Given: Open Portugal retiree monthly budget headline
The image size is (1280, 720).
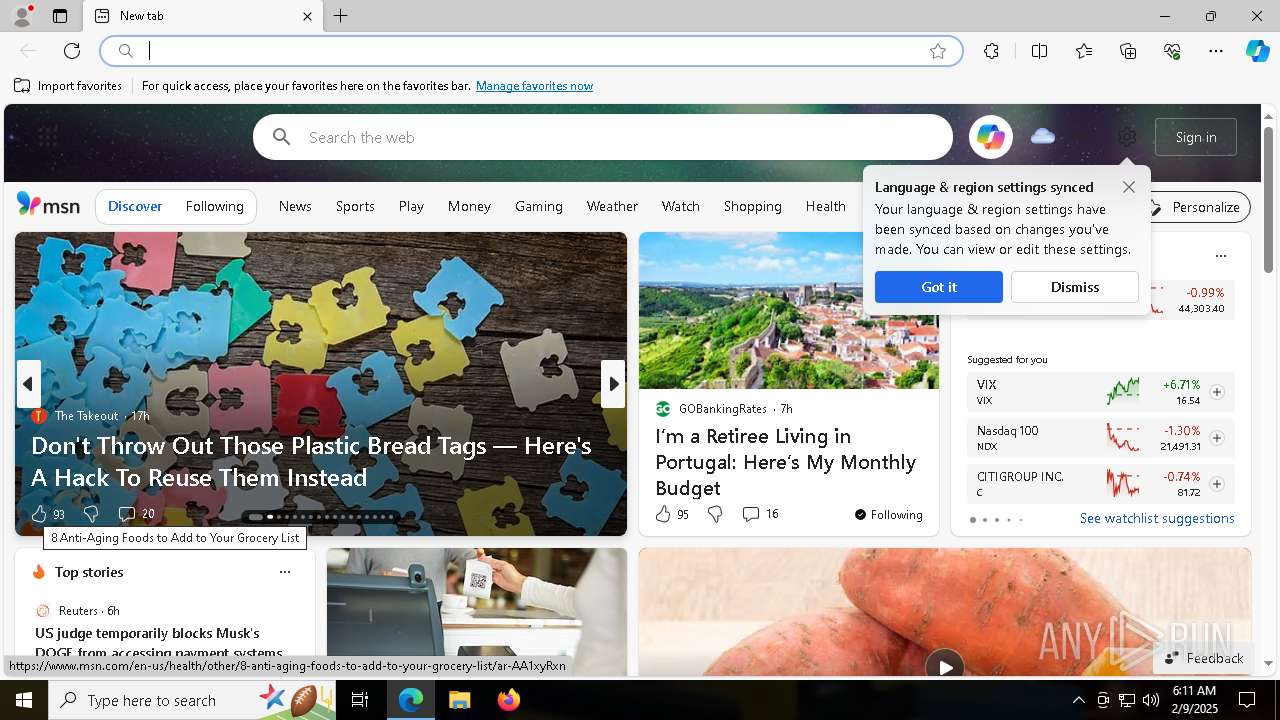Looking at the screenshot, I should coord(785,462).
